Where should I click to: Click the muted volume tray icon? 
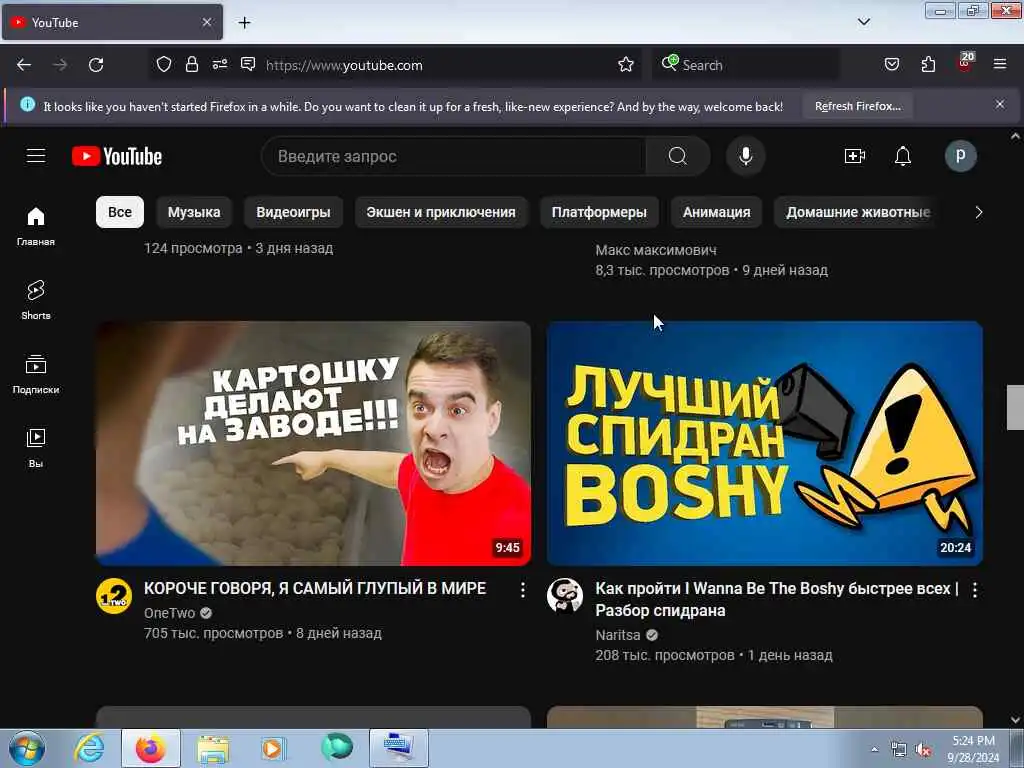[922, 750]
